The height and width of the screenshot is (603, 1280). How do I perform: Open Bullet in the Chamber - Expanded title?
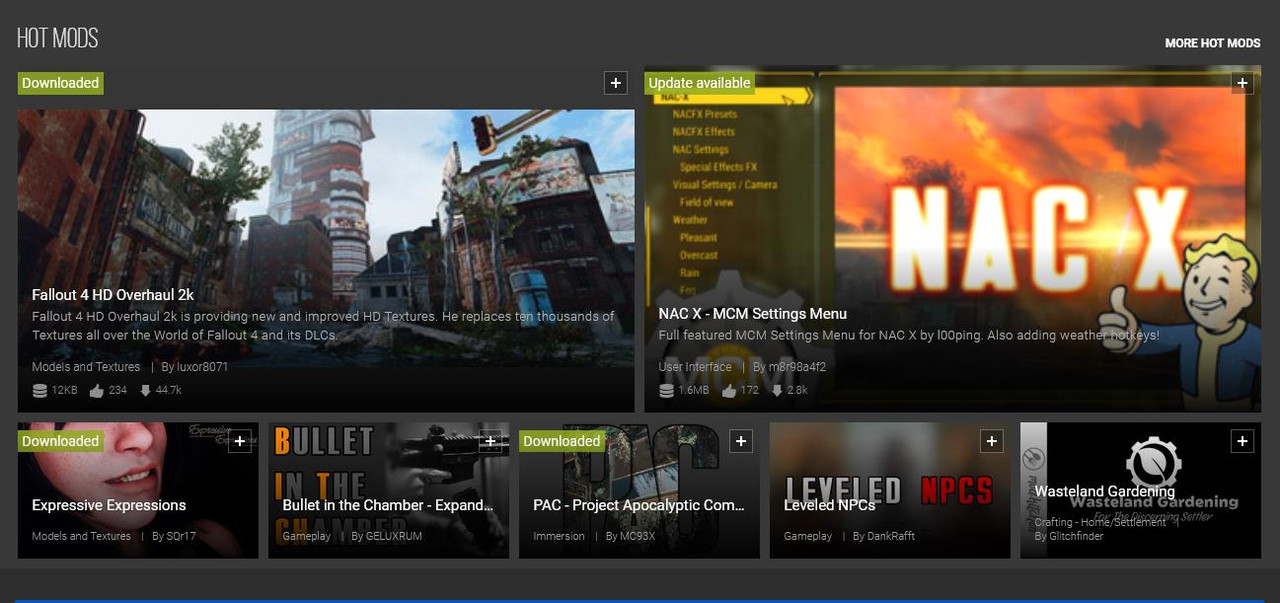(x=388, y=505)
